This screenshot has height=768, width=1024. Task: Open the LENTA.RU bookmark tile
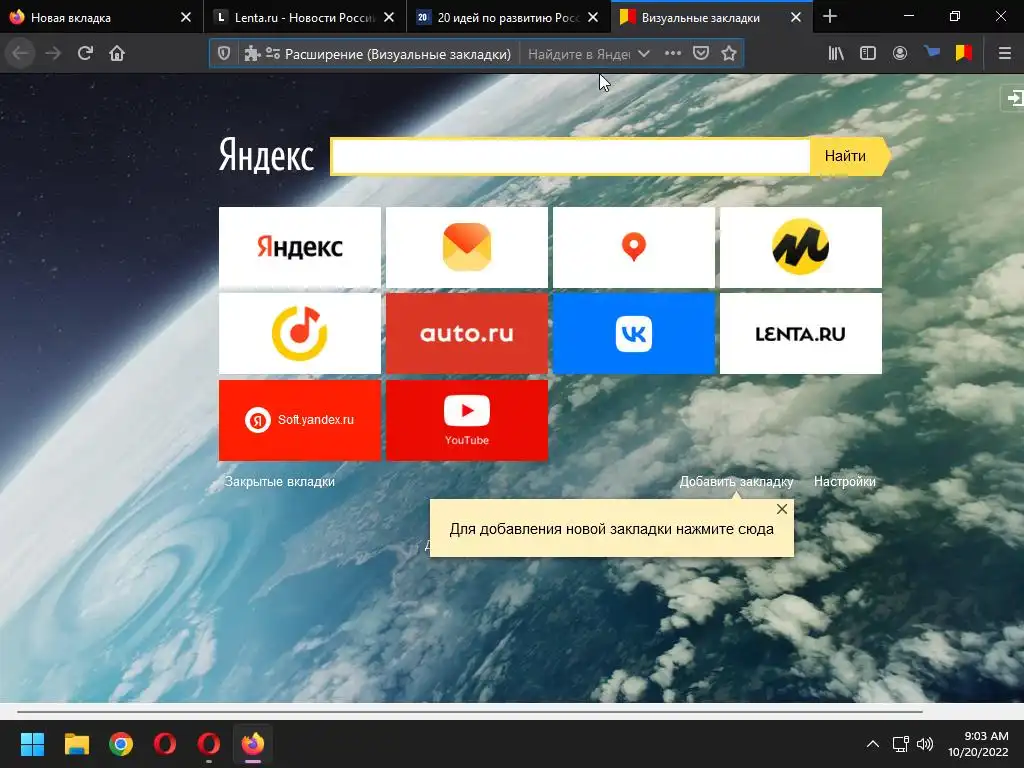[801, 334]
